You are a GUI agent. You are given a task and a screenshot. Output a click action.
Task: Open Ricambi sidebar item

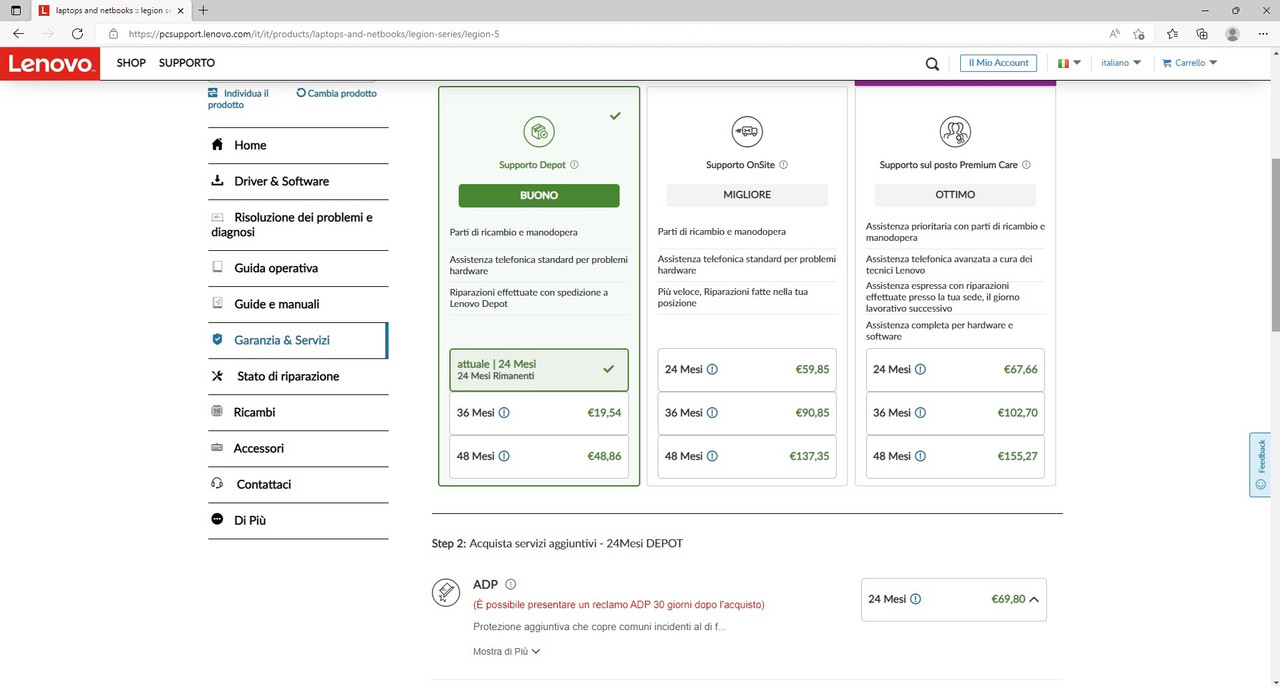click(298, 412)
